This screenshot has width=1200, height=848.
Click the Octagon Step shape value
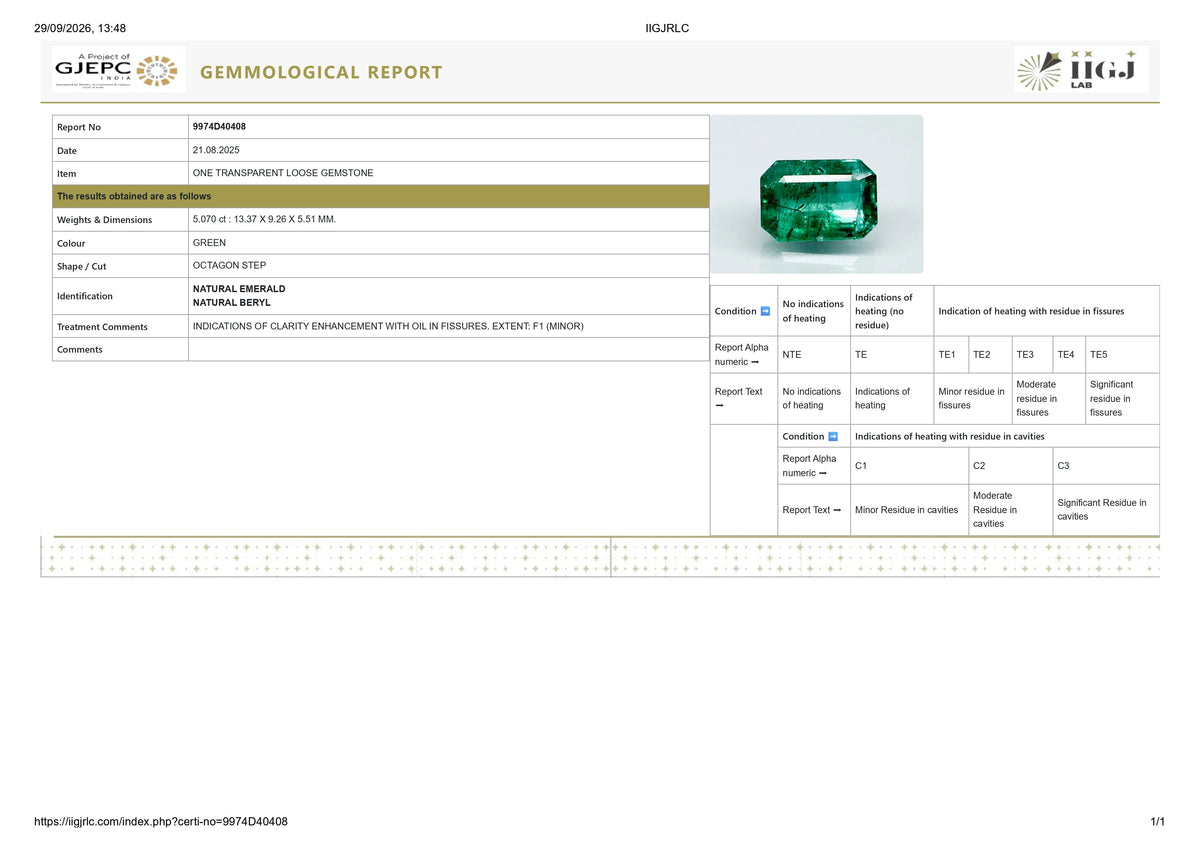click(229, 265)
